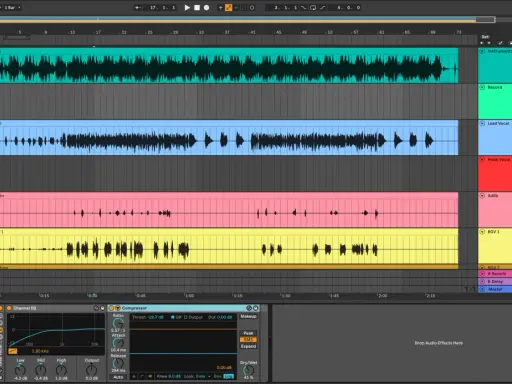Click the Compressor Release knob
This screenshot has height=384, width=512.
pos(118,363)
